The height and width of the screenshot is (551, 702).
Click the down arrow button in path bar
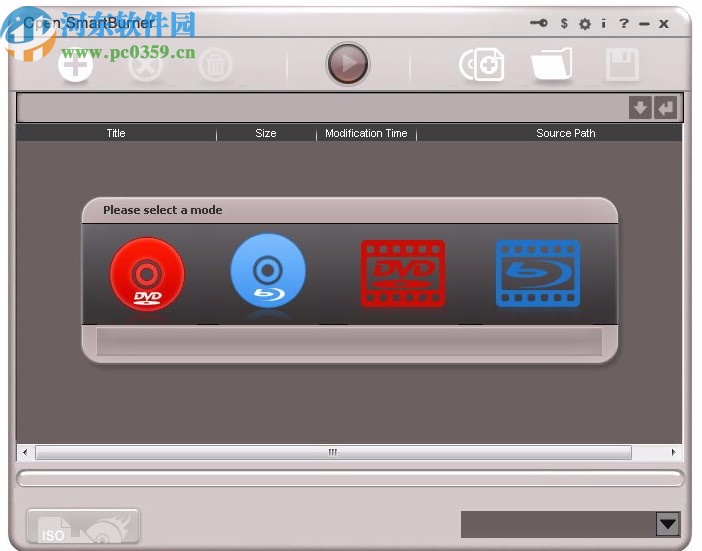tap(640, 107)
